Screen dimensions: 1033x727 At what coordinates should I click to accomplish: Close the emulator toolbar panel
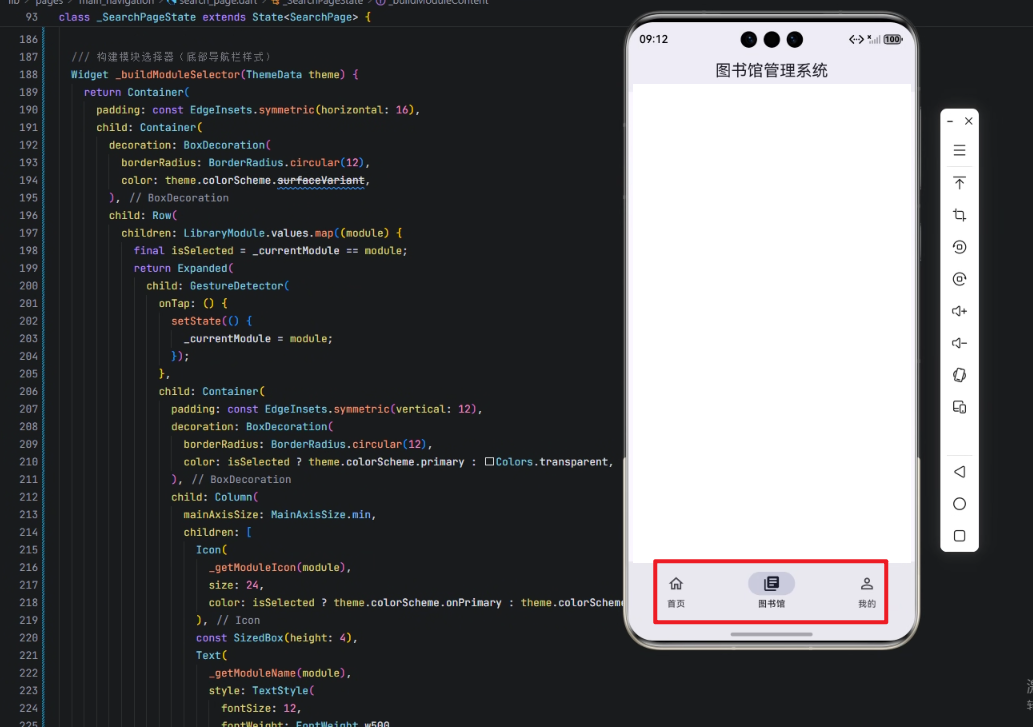click(x=968, y=121)
